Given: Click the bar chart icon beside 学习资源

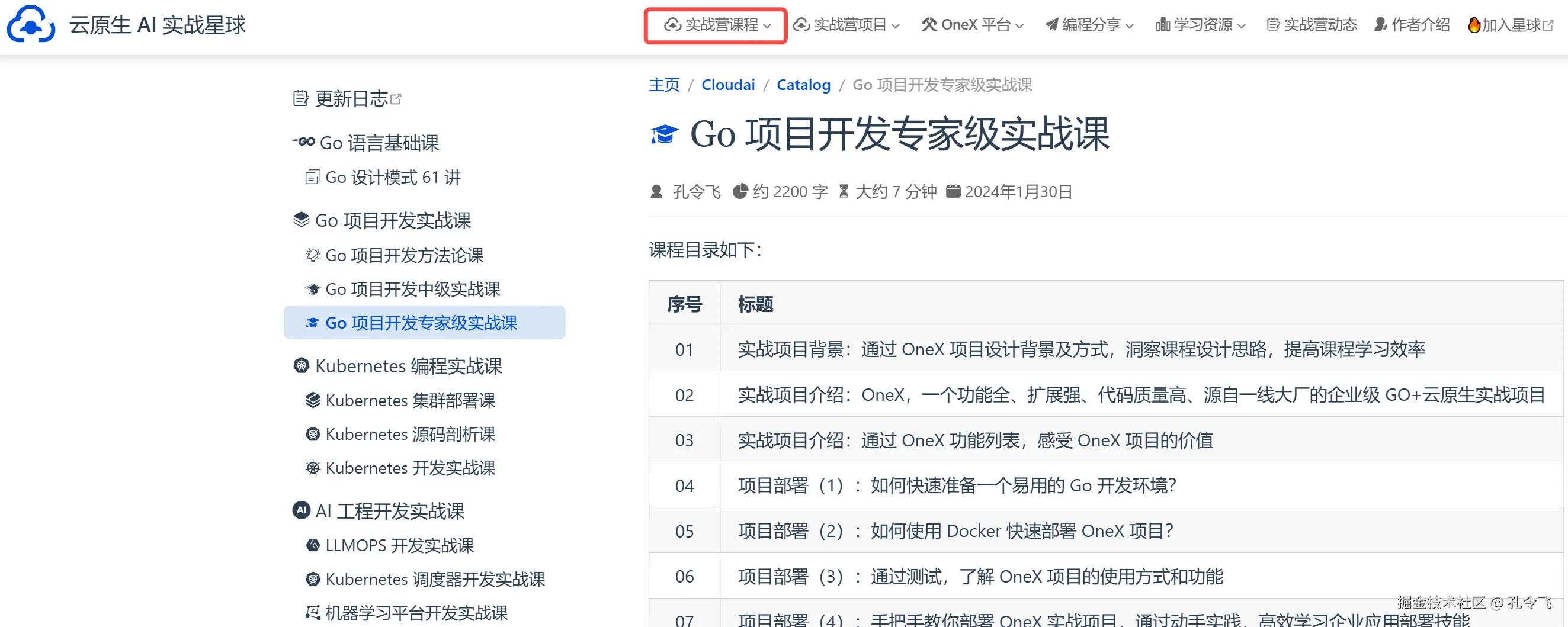Looking at the screenshot, I should [1163, 25].
